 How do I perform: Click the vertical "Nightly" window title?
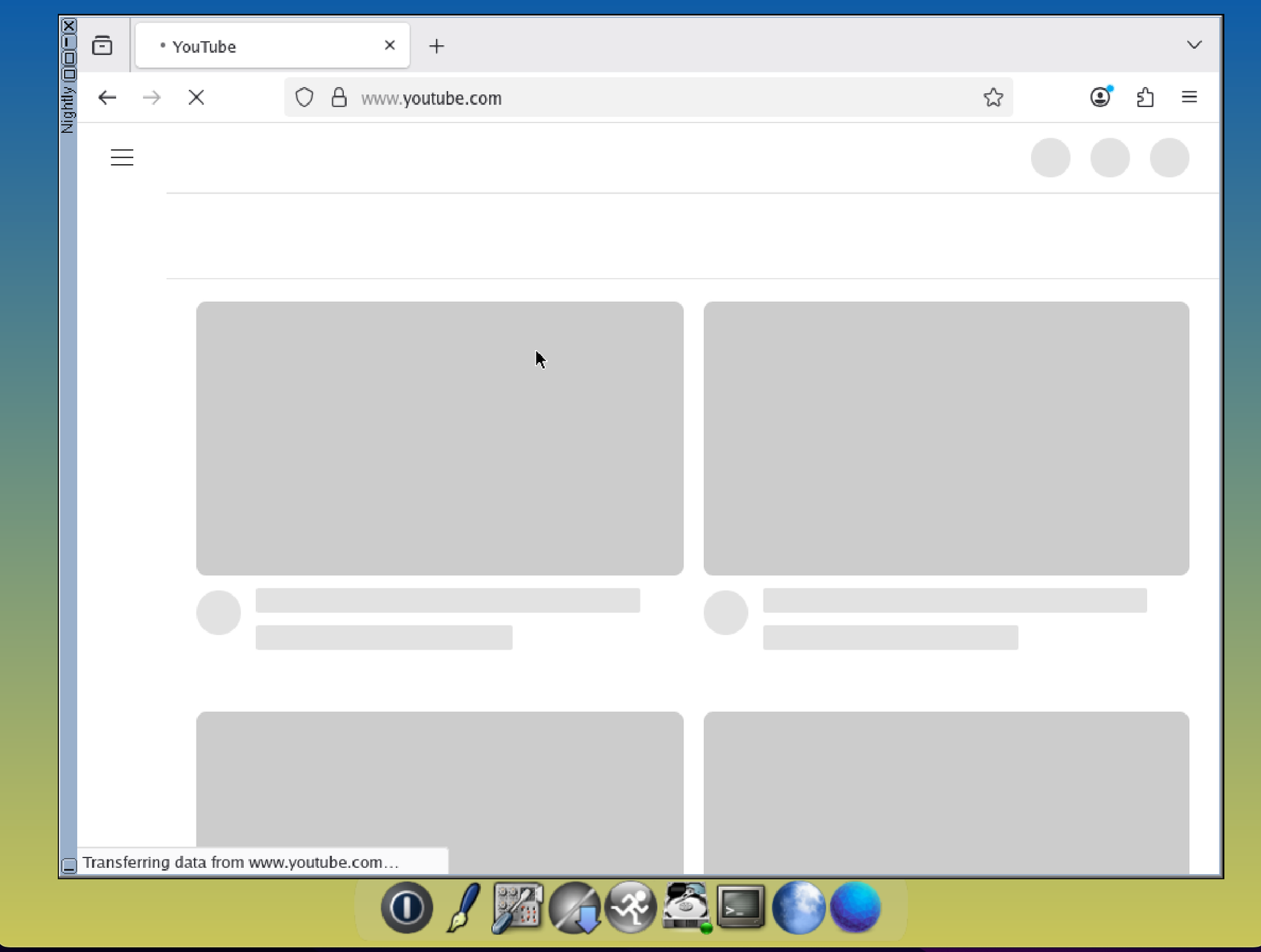68,108
